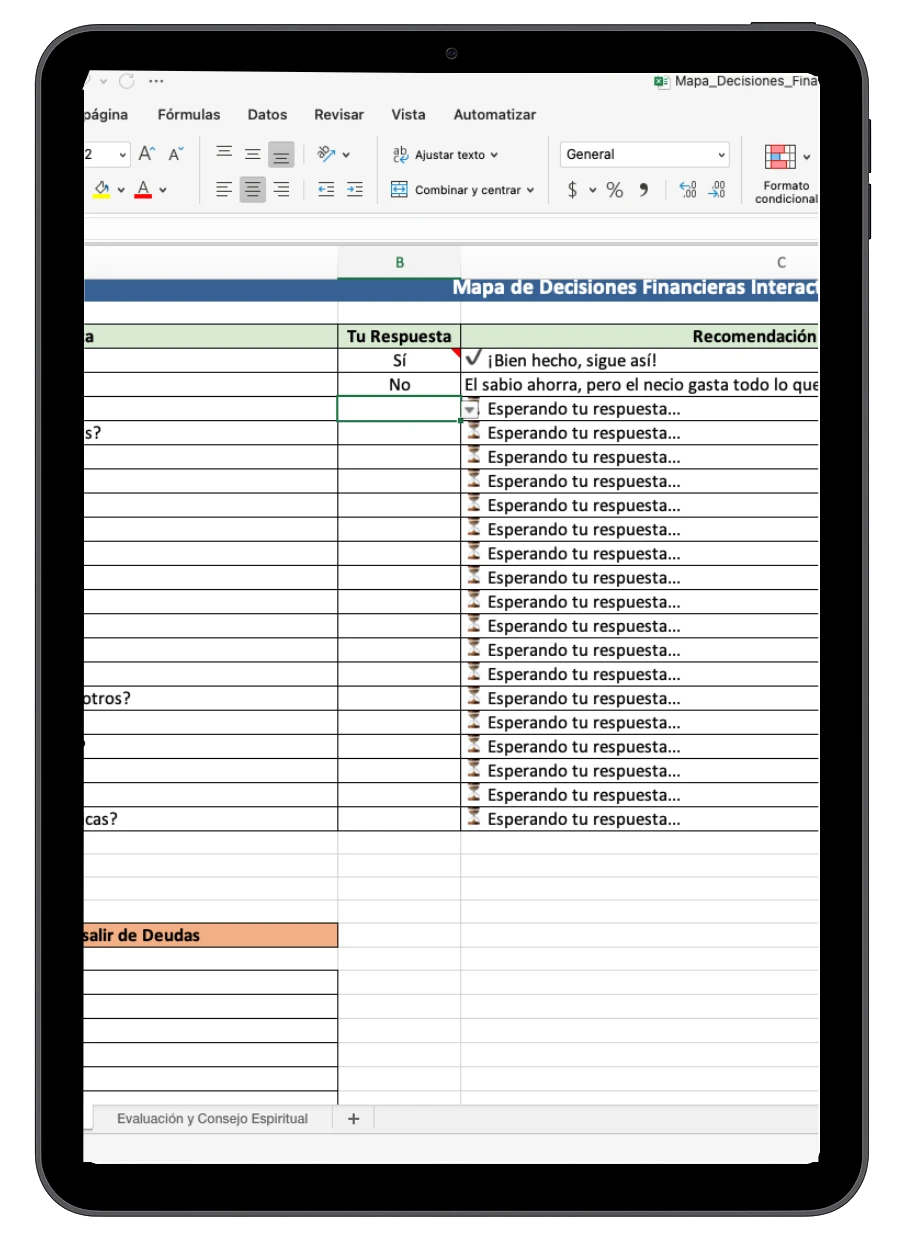Toggle center horizontal alignment

(x=253, y=189)
